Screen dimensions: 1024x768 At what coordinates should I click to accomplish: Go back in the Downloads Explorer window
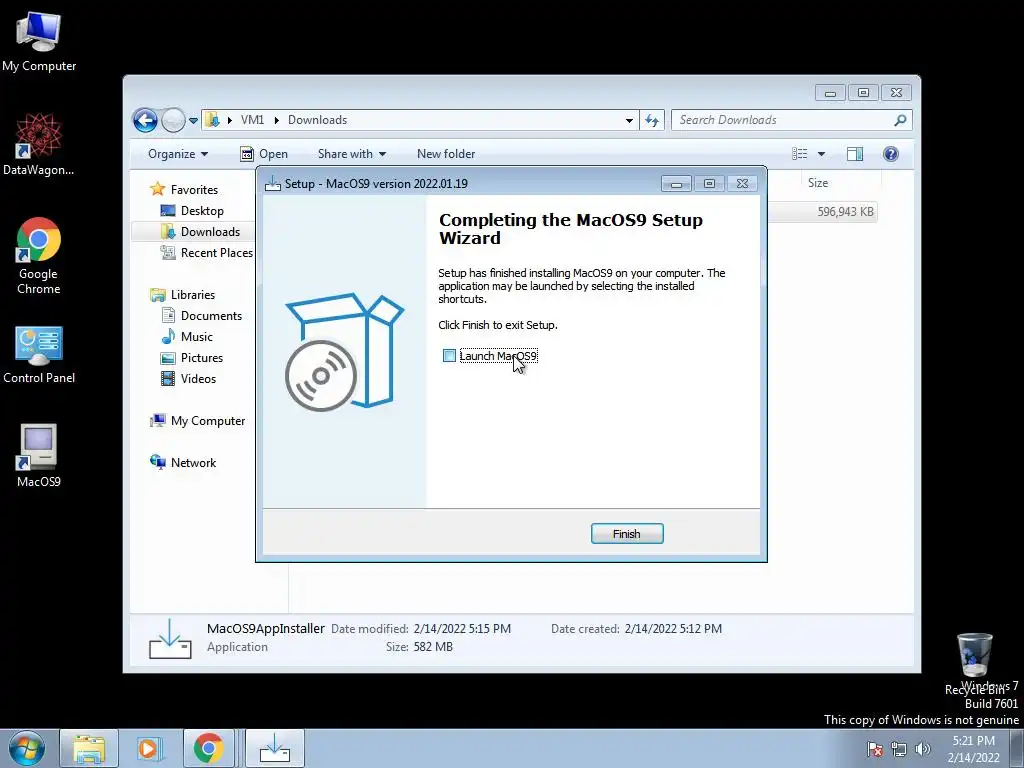[145, 120]
